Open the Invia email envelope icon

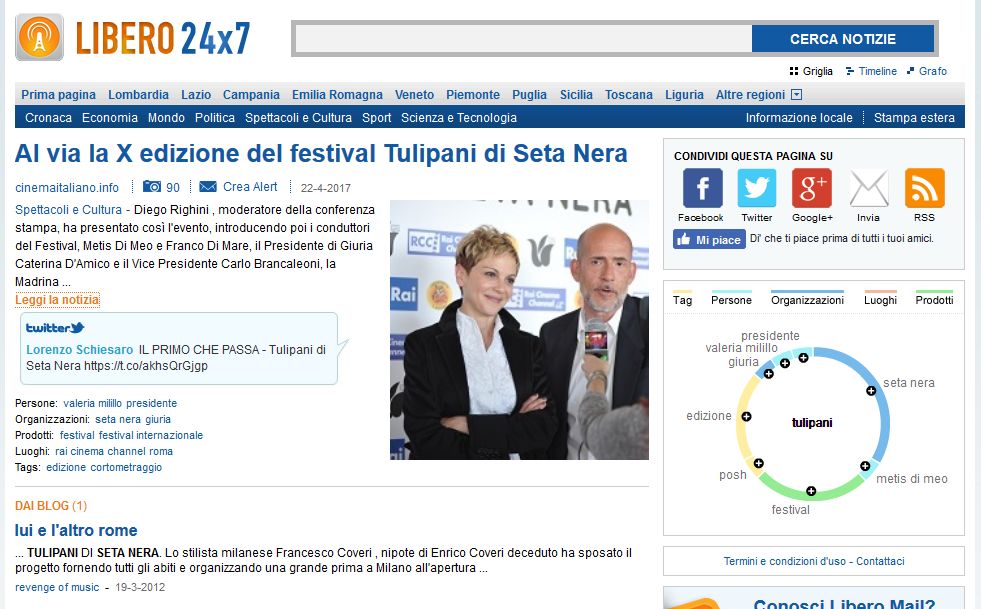[x=869, y=188]
